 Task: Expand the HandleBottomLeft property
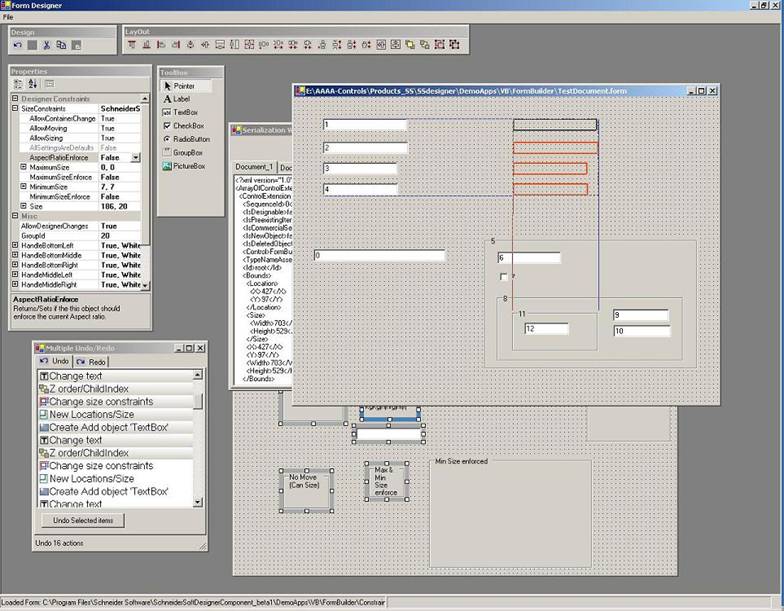pos(15,246)
